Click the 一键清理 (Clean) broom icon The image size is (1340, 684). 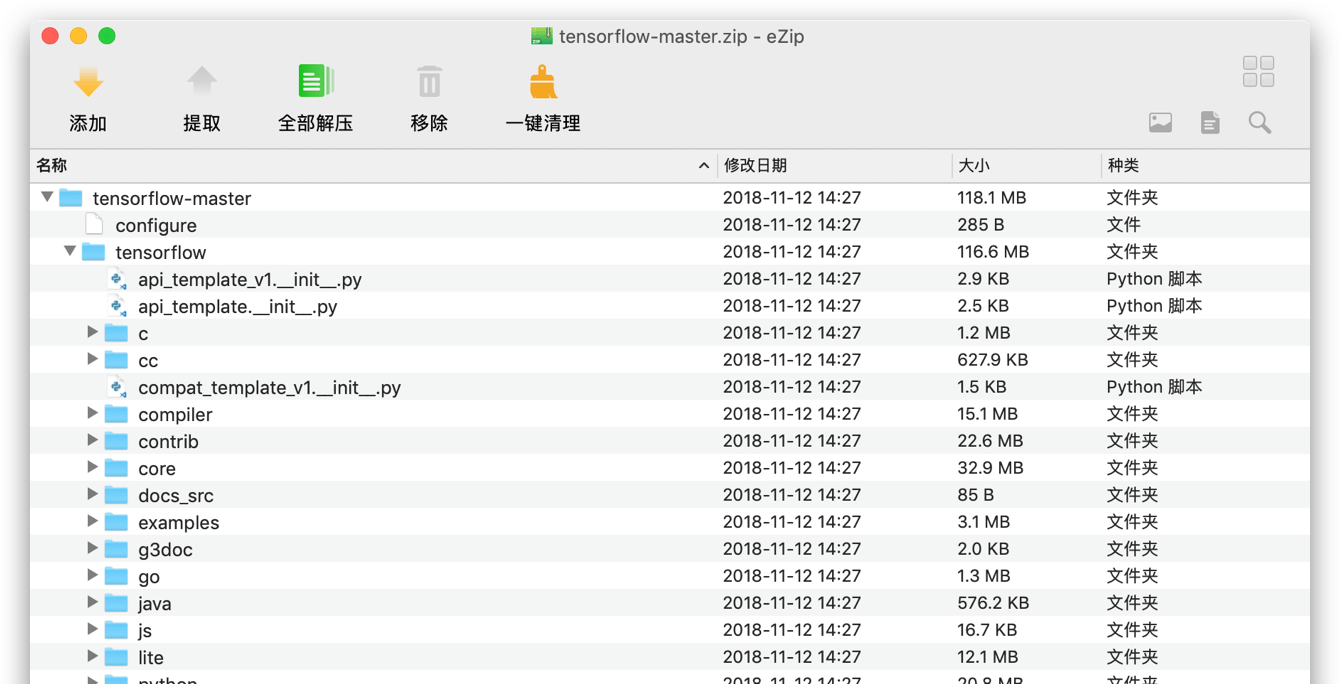point(543,82)
